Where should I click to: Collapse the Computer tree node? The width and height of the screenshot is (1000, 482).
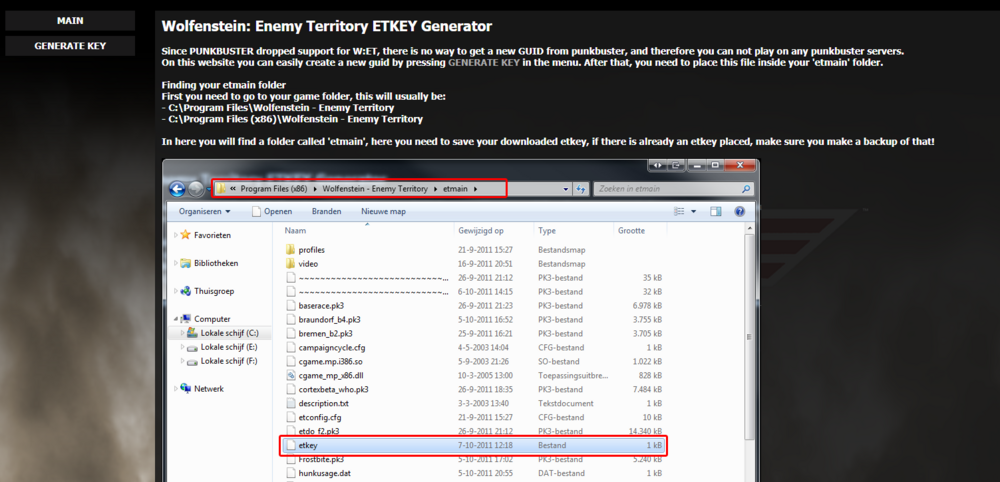[176, 319]
